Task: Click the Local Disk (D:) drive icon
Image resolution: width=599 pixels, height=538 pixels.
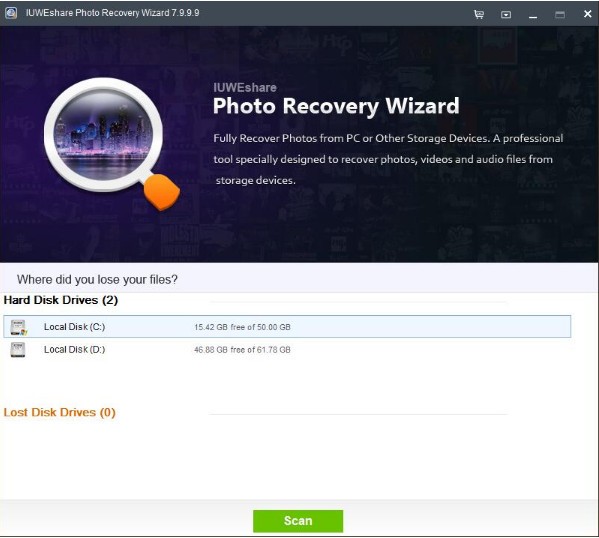Action: (x=18, y=350)
